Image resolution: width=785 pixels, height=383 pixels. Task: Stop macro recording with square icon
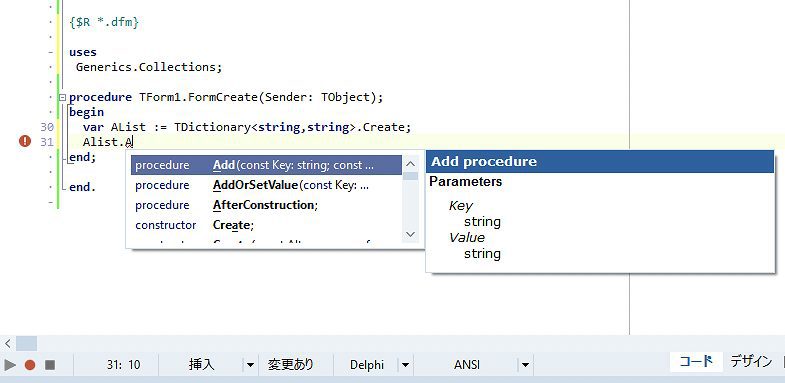click(50, 365)
